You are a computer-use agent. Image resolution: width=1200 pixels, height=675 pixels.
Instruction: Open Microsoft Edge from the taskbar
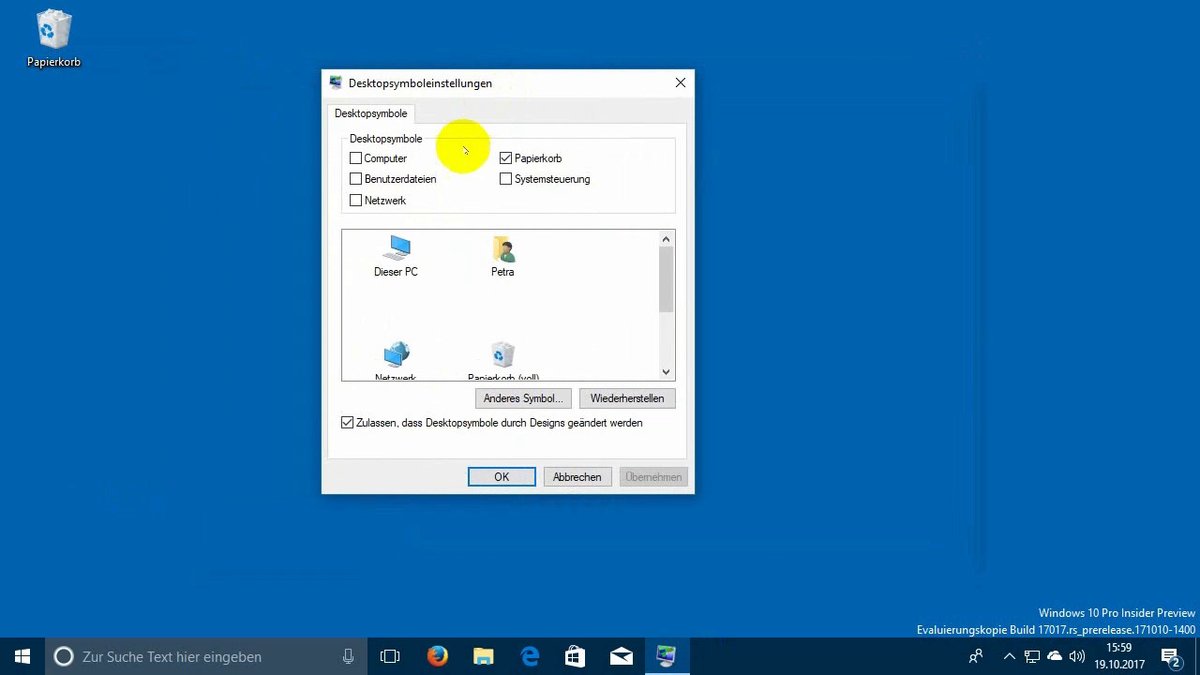(x=529, y=656)
